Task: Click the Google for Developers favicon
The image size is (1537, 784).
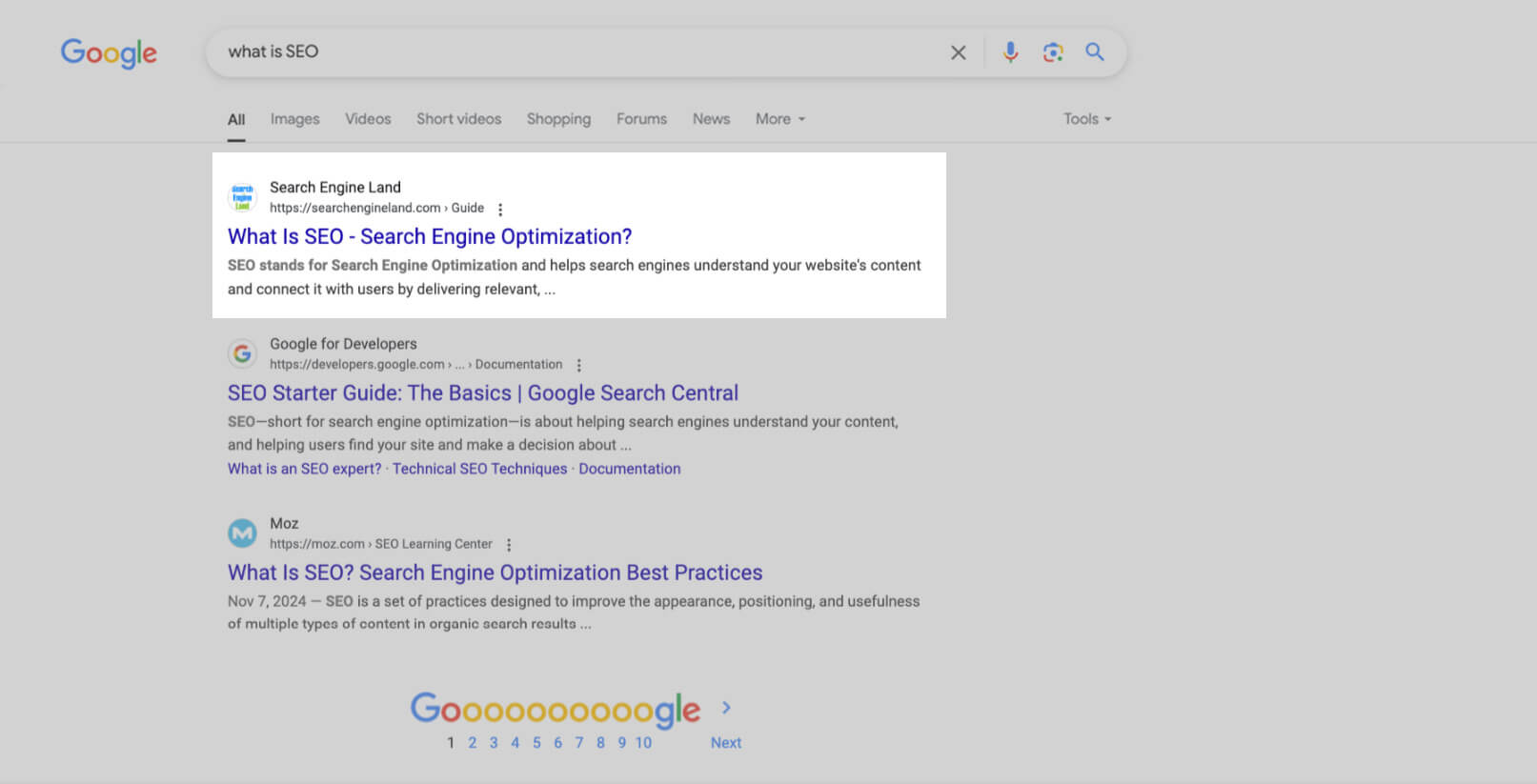Action: [x=242, y=353]
